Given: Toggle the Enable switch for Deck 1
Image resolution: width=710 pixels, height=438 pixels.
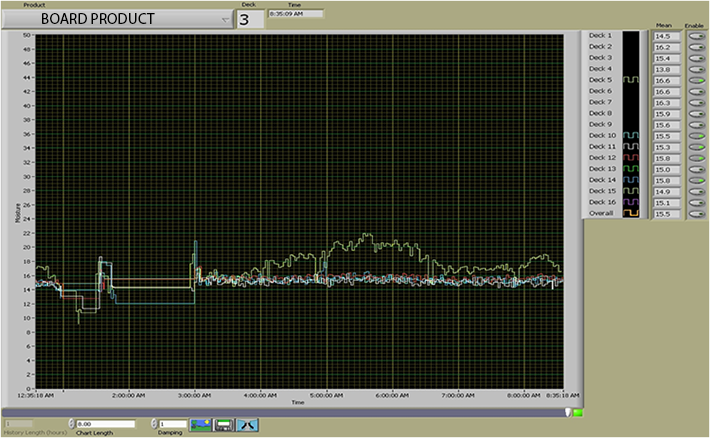Looking at the screenshot, I should pyautogui.click(x=696, y=36).
